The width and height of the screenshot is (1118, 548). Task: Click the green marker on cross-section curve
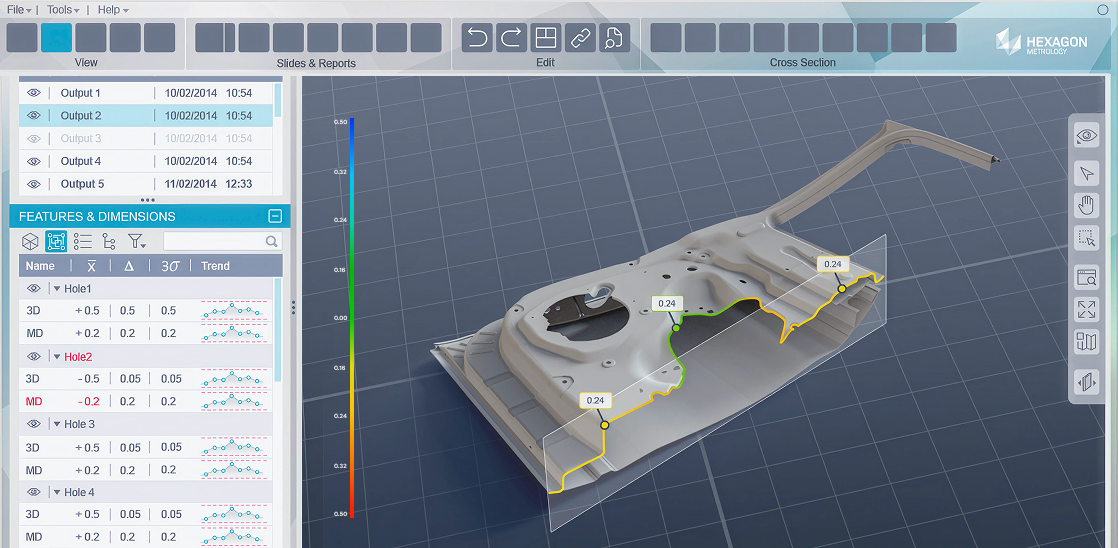click(676, 329)
